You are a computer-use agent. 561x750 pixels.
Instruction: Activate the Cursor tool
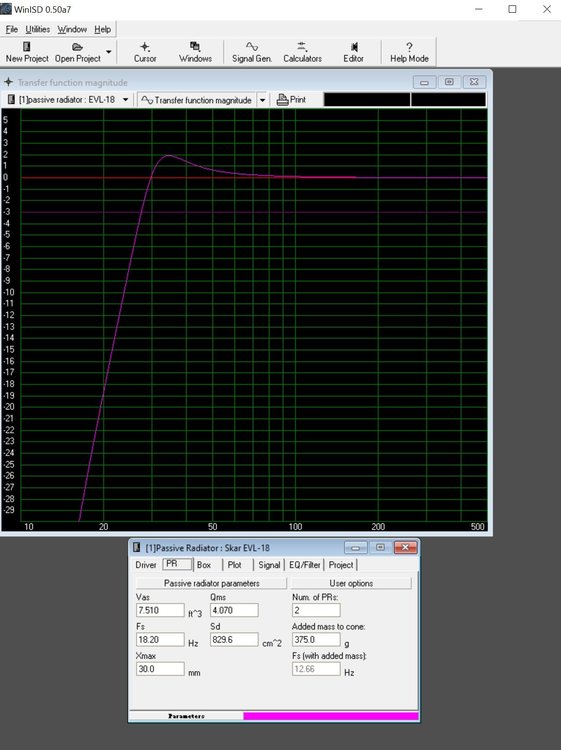[x=145, y=52]
